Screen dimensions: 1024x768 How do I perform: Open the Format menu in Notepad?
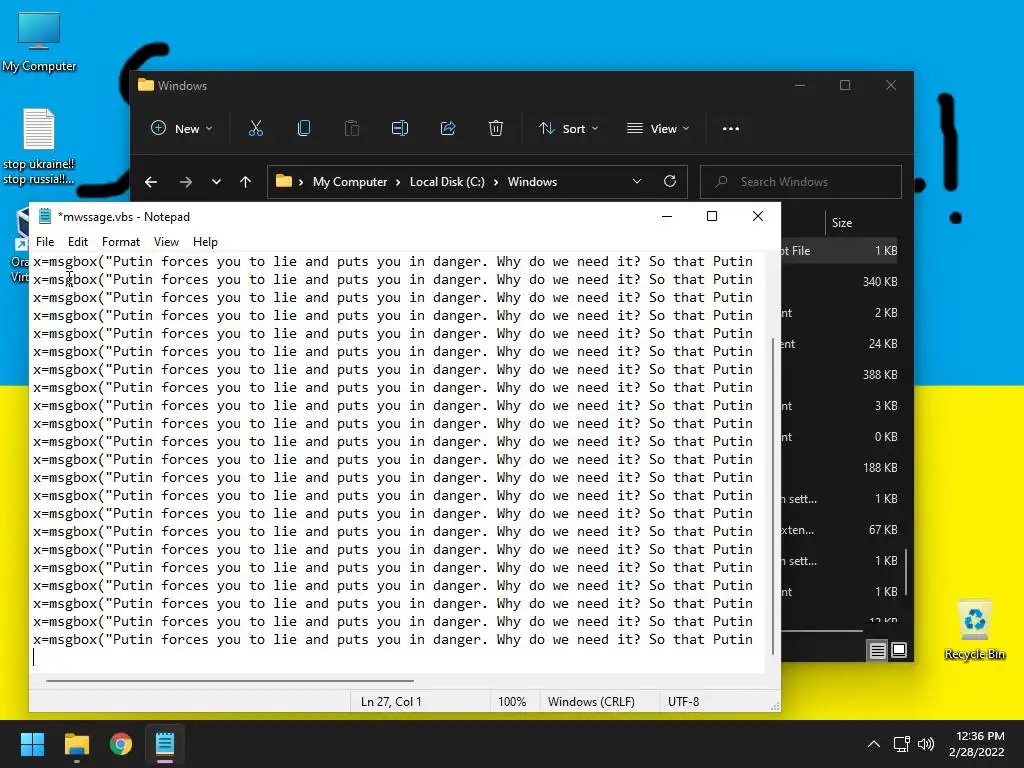point(121,242)
